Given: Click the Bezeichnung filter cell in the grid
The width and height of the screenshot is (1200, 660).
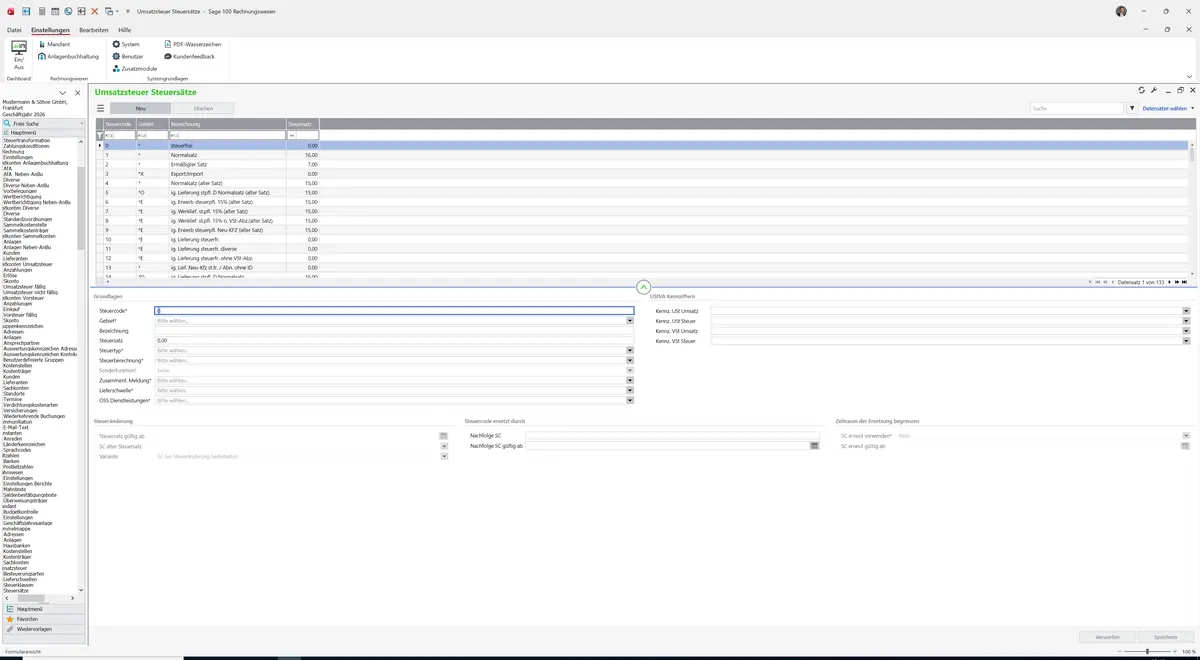Looking at the screenshot, I should pyautogui.click(x=227, y=135).
